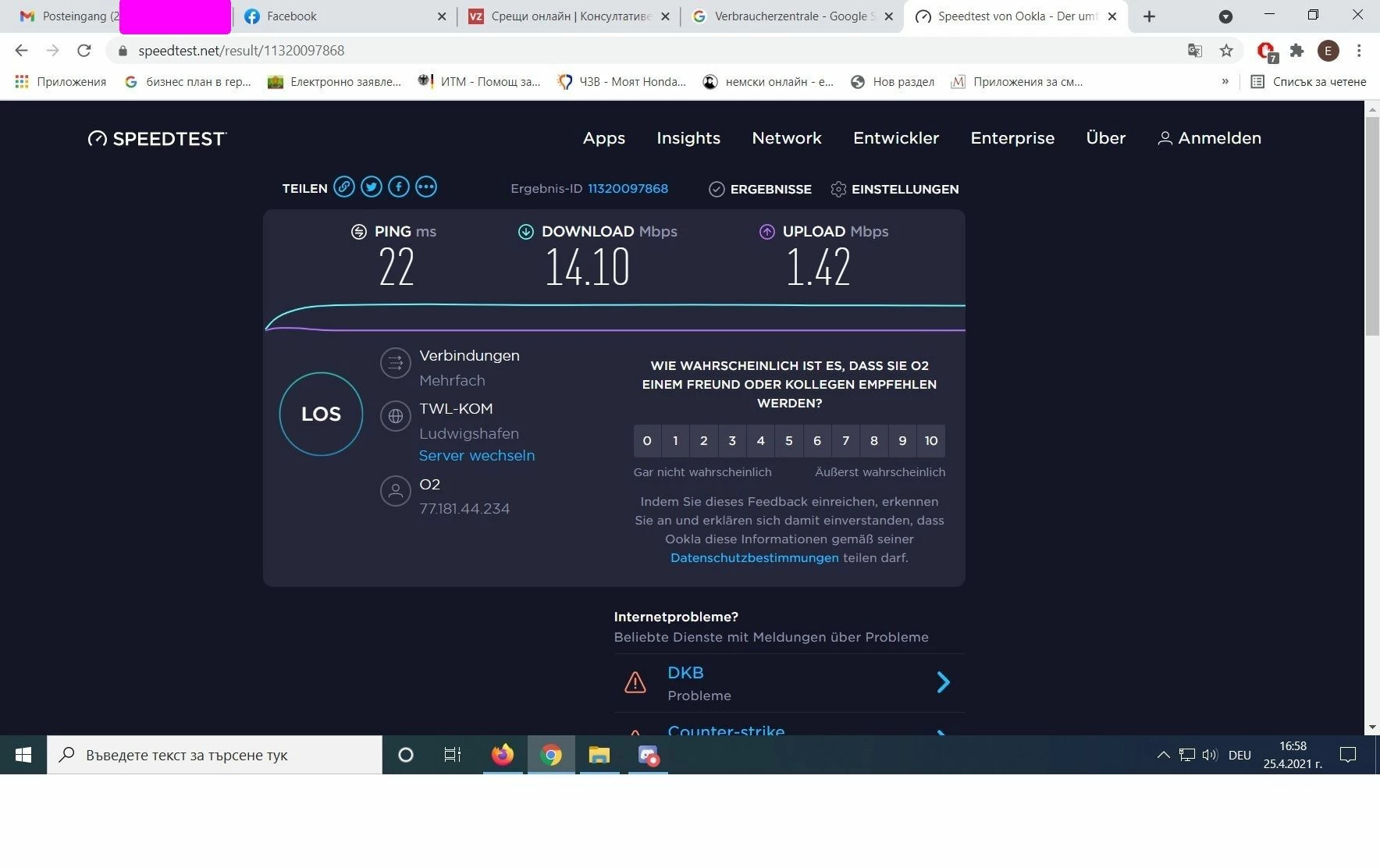This screenshot has width=1380, height=868.
Task: Open the Apps menu
Action: [x=604, y=138]
